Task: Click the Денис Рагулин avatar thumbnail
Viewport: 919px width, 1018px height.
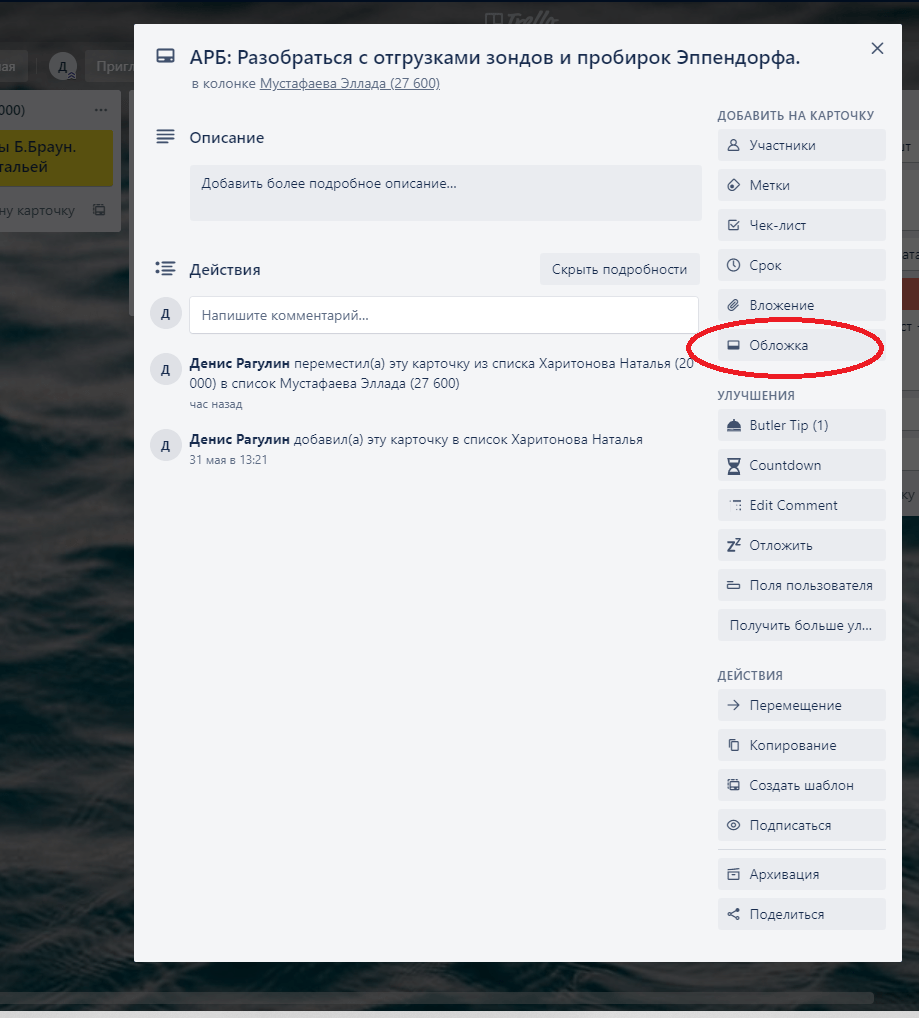Action: coord(165,369)
